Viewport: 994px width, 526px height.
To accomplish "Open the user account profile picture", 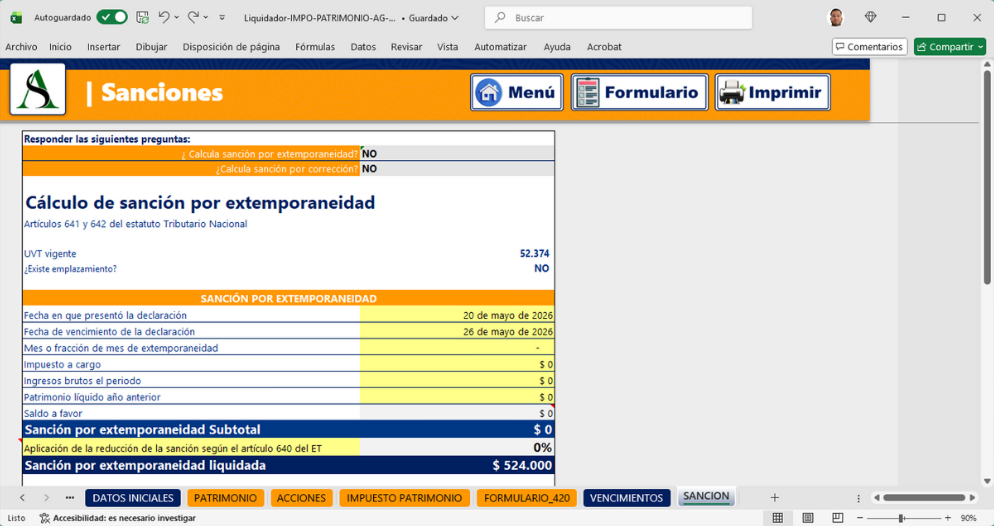I will [836, 18].
